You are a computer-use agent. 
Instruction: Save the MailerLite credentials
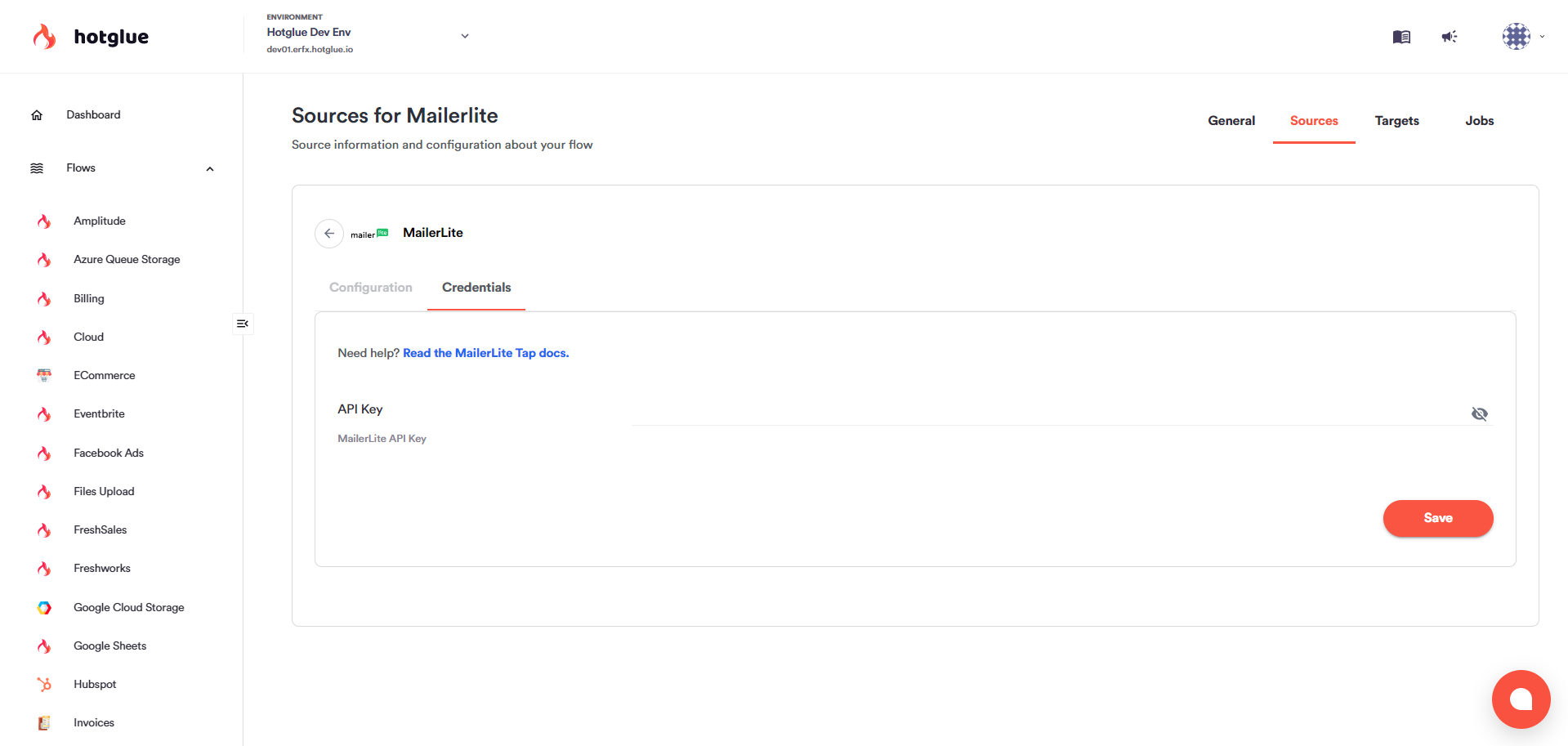[x=1438, y=518]
